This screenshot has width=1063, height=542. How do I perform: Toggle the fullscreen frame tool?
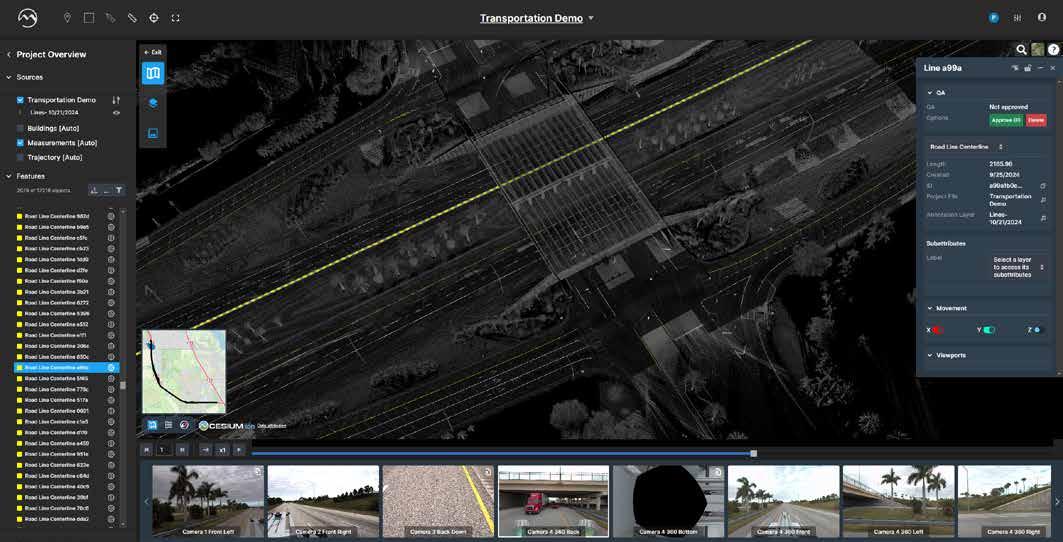tap(176, 18)
